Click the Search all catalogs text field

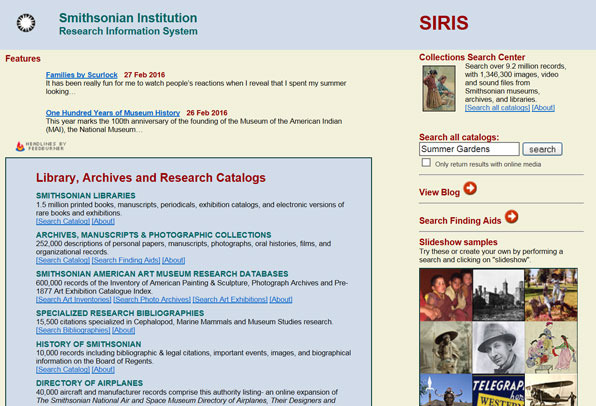[469, 149]
